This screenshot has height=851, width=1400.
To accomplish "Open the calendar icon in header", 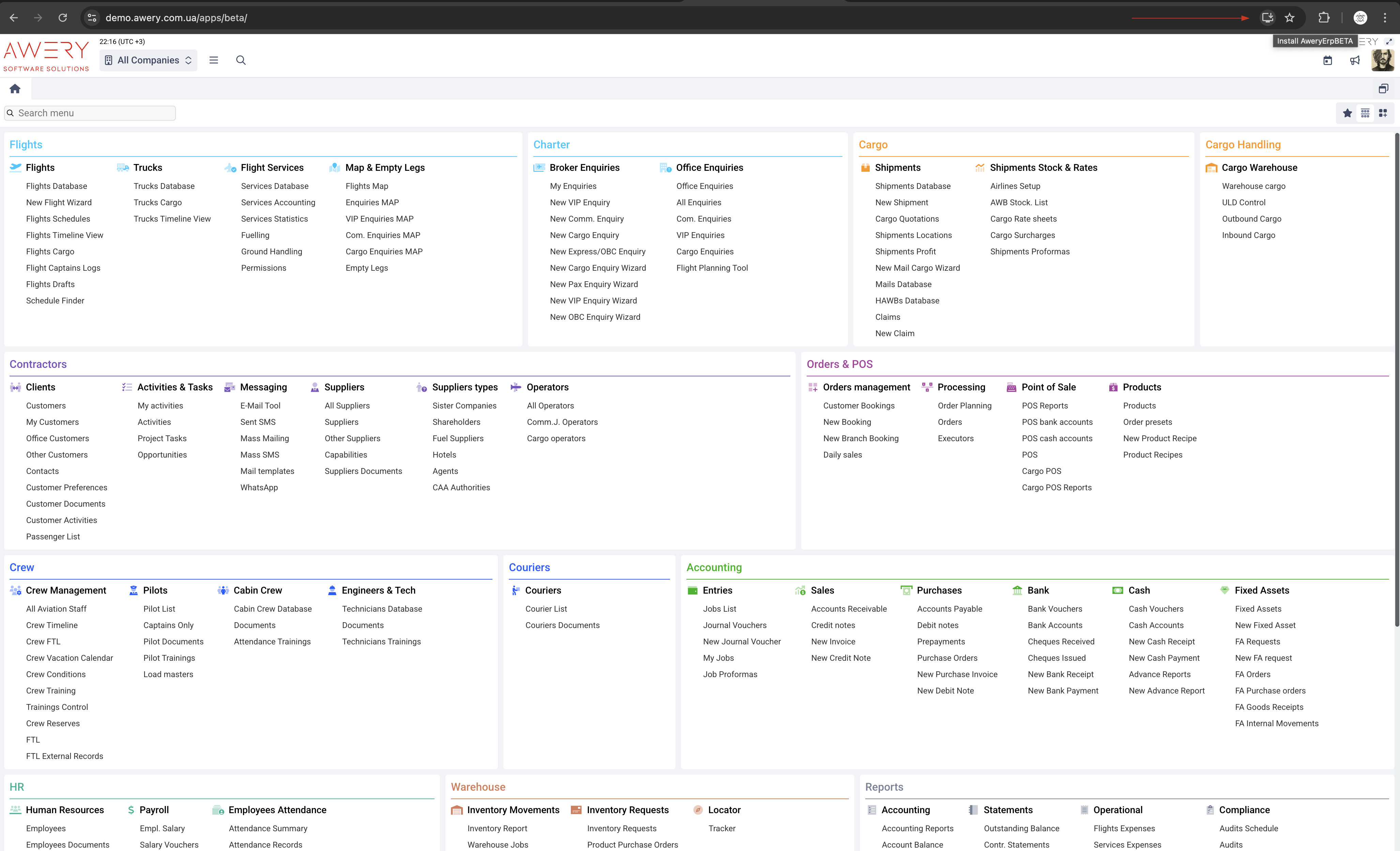I will tap(1327, 60).
